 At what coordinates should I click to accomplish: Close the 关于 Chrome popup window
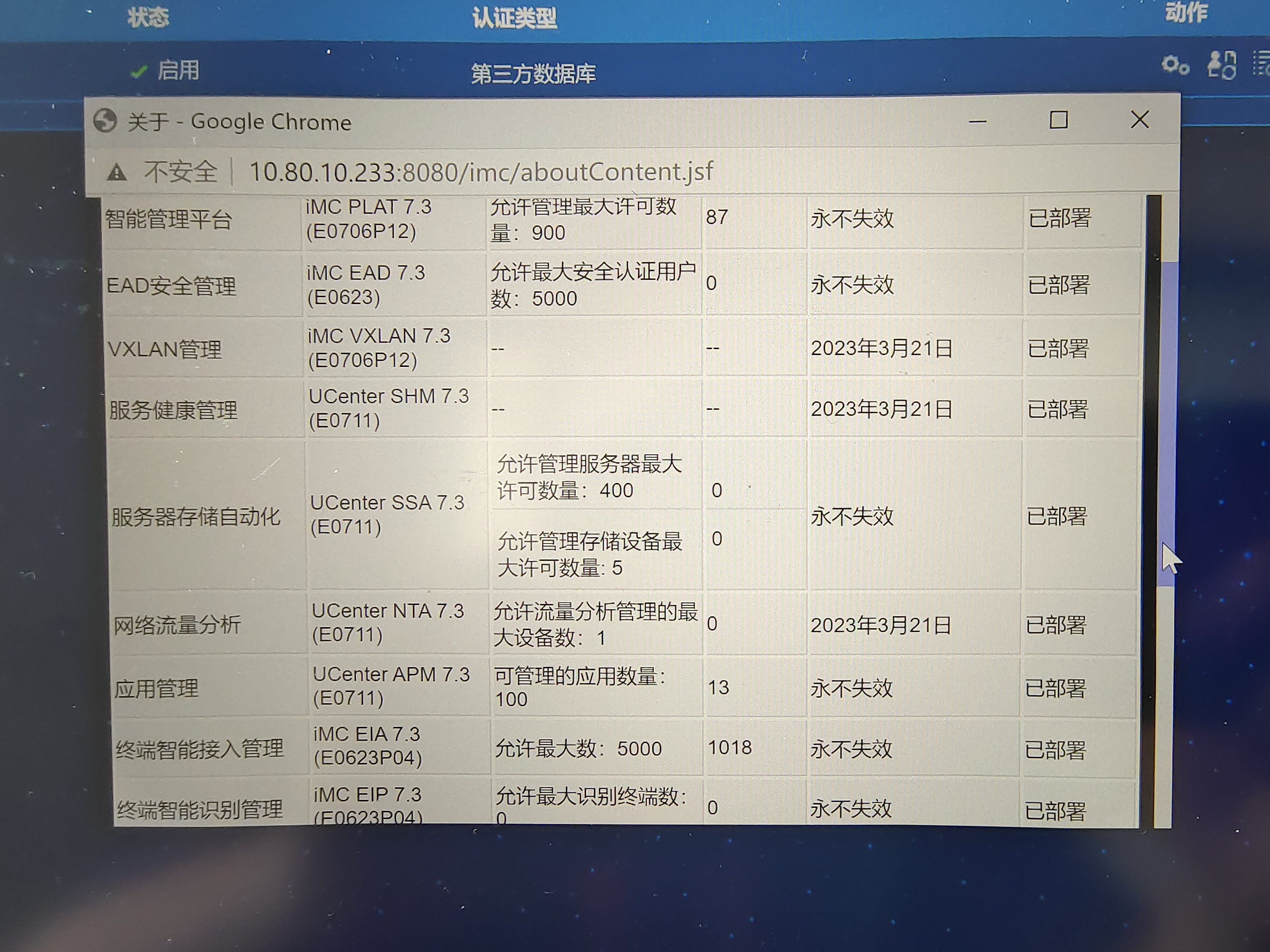1140,120
